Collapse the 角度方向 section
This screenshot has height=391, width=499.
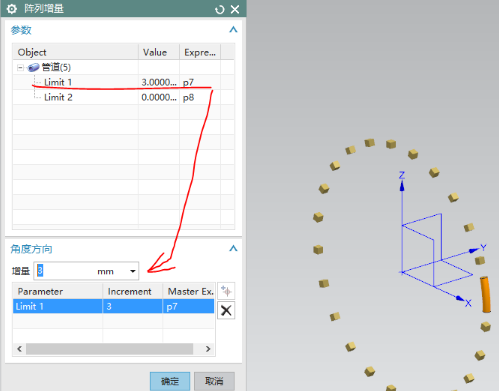[x=233, y=248]
